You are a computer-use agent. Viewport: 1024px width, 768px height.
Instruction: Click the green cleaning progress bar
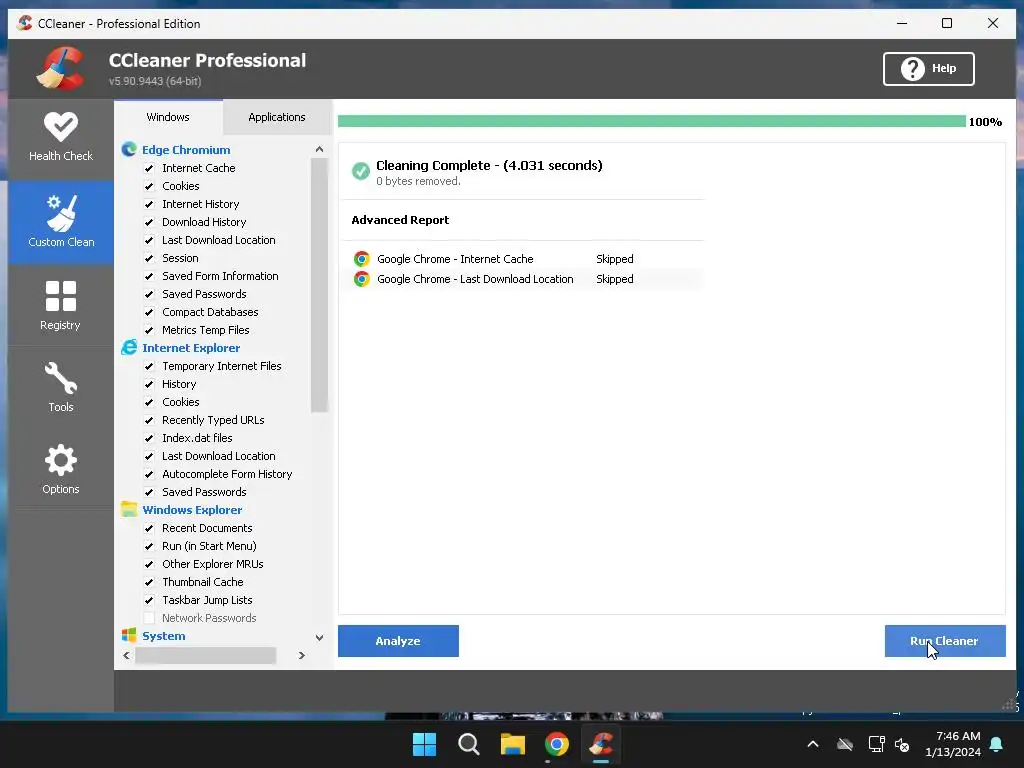(652, 121)
